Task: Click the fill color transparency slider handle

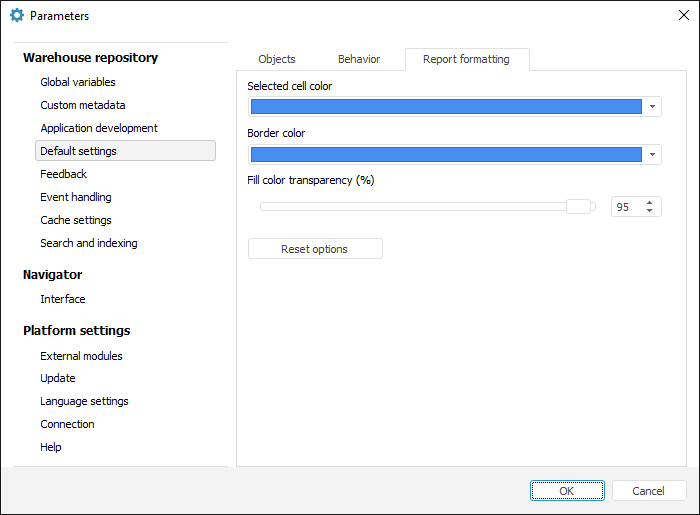Action: 577,207
